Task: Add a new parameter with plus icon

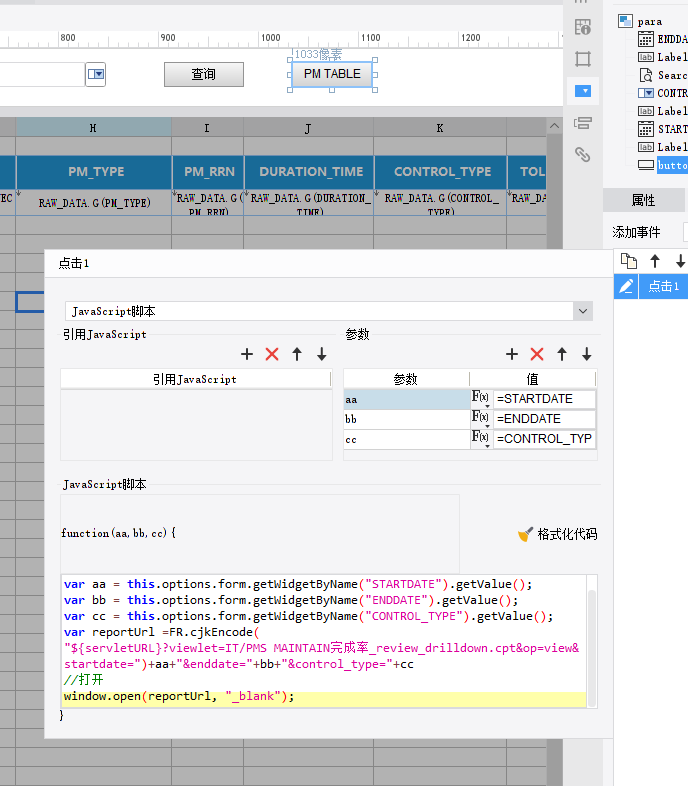Action: pyautogui.click(x=511, y=354)
